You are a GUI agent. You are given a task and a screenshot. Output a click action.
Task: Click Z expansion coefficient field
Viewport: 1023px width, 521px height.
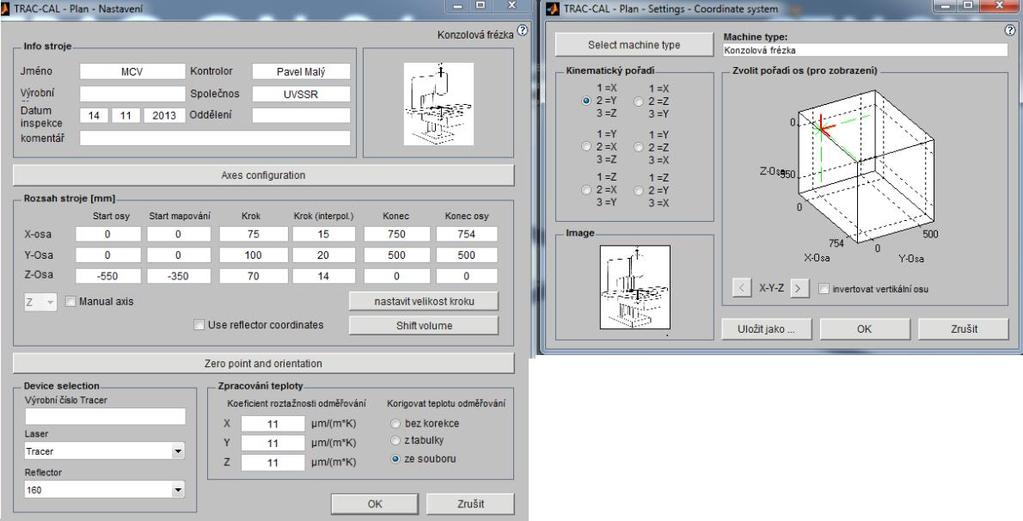tap(273, 463)
